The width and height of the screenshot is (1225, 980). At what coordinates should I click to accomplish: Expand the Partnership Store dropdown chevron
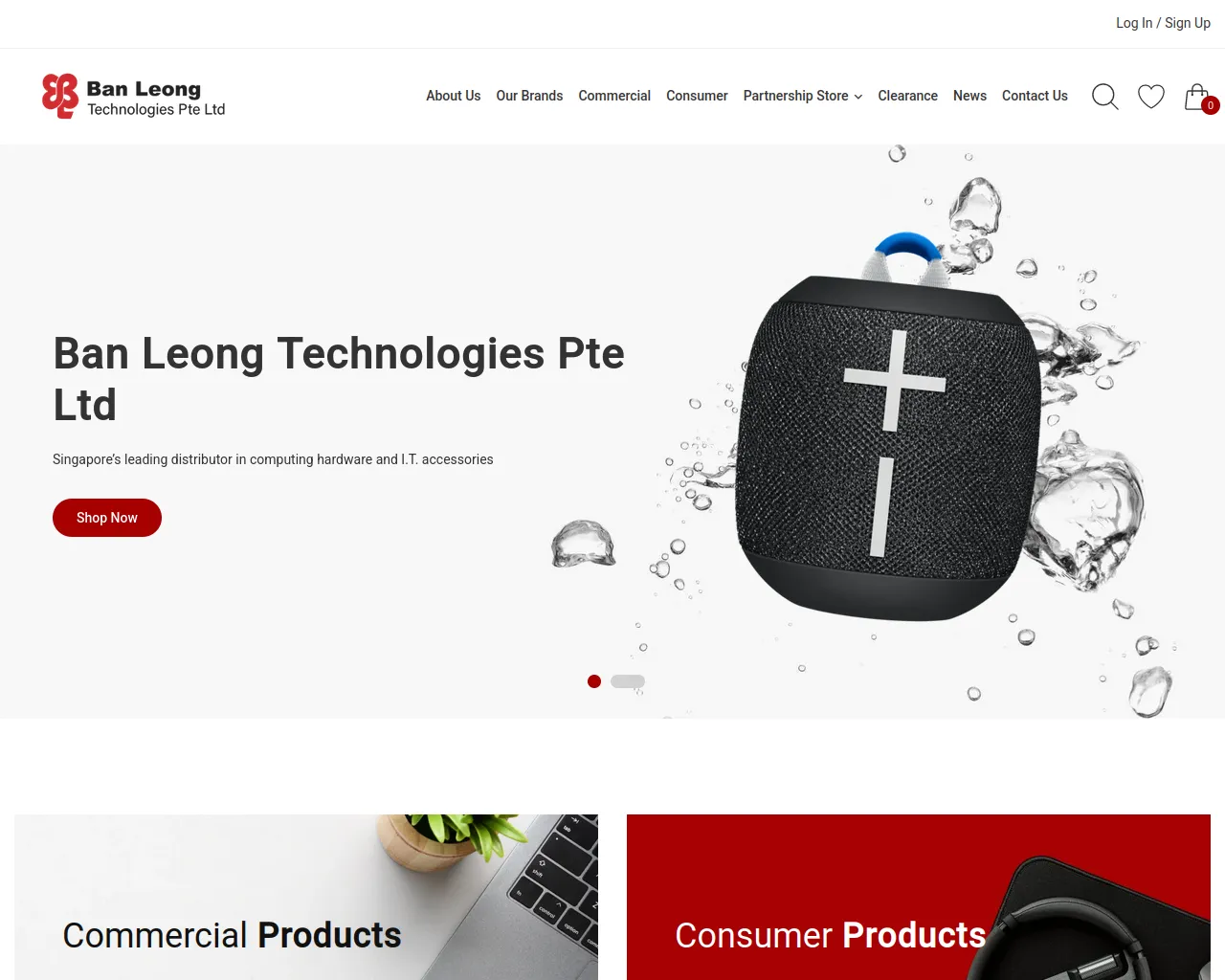[x=858, y=97]
